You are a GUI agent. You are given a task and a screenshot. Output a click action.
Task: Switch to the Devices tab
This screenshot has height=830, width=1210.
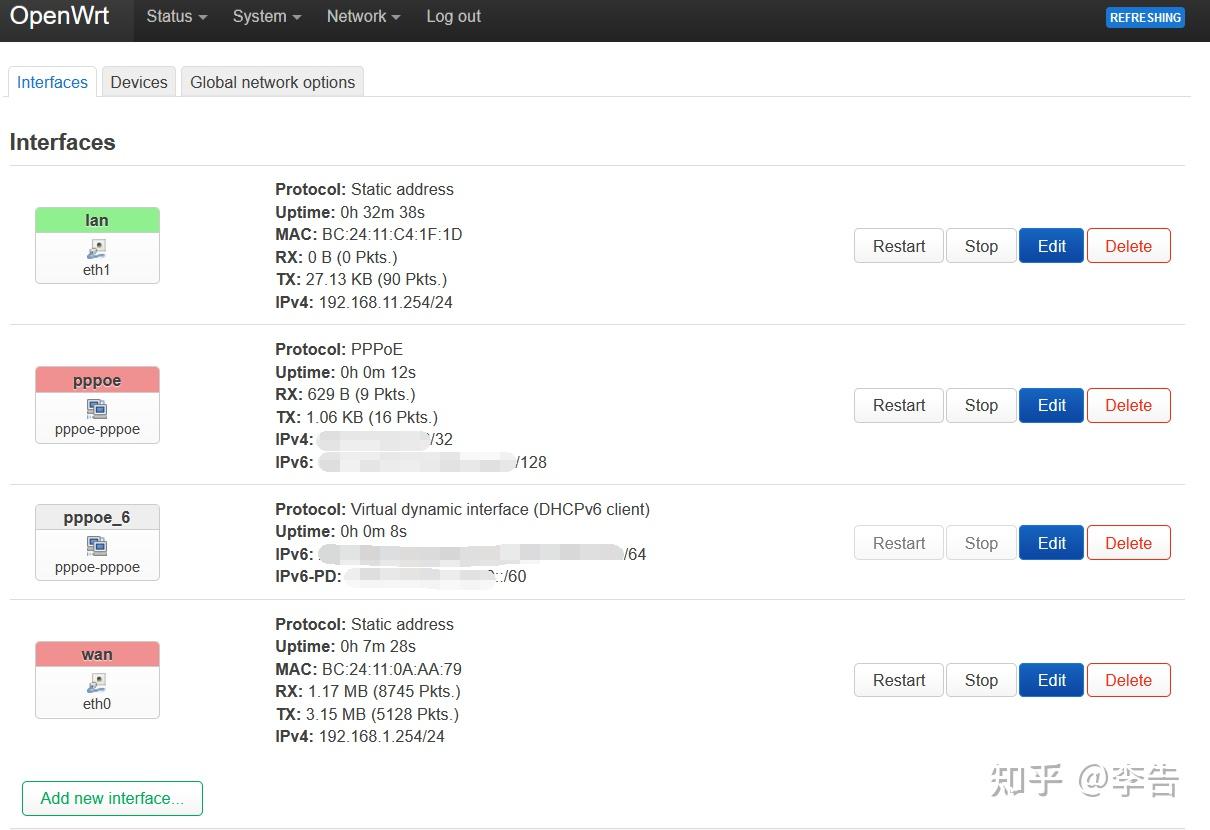pos(138,82)
